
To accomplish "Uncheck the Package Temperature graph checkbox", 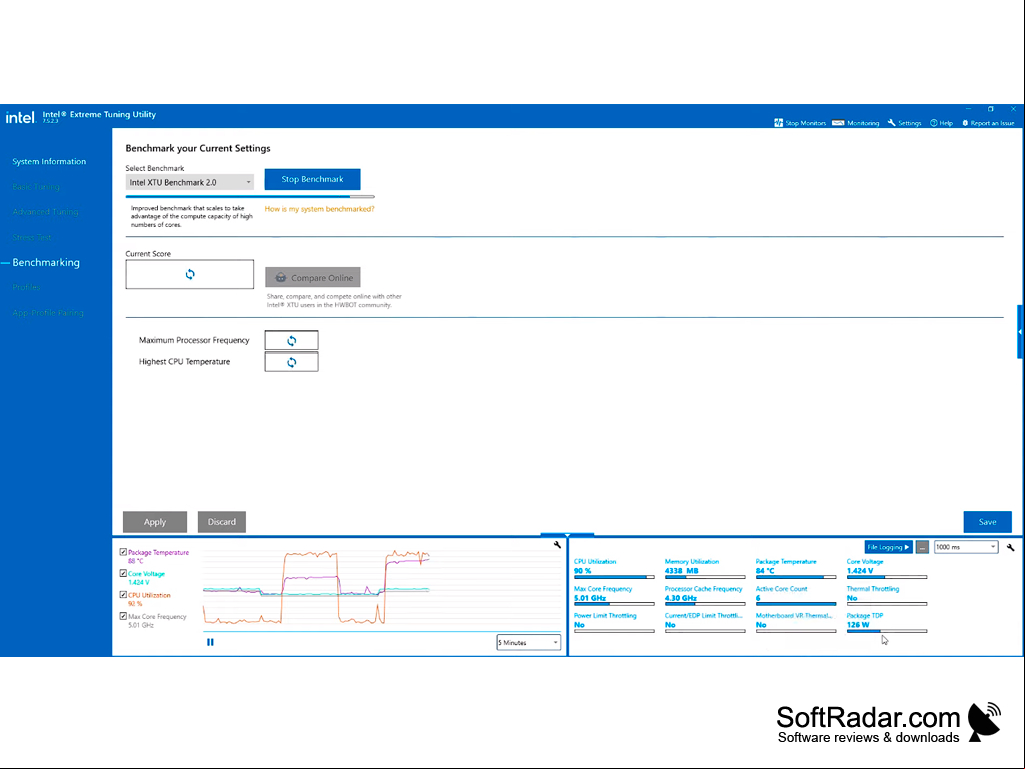I will pyautogui.click(x=123, y=552).
